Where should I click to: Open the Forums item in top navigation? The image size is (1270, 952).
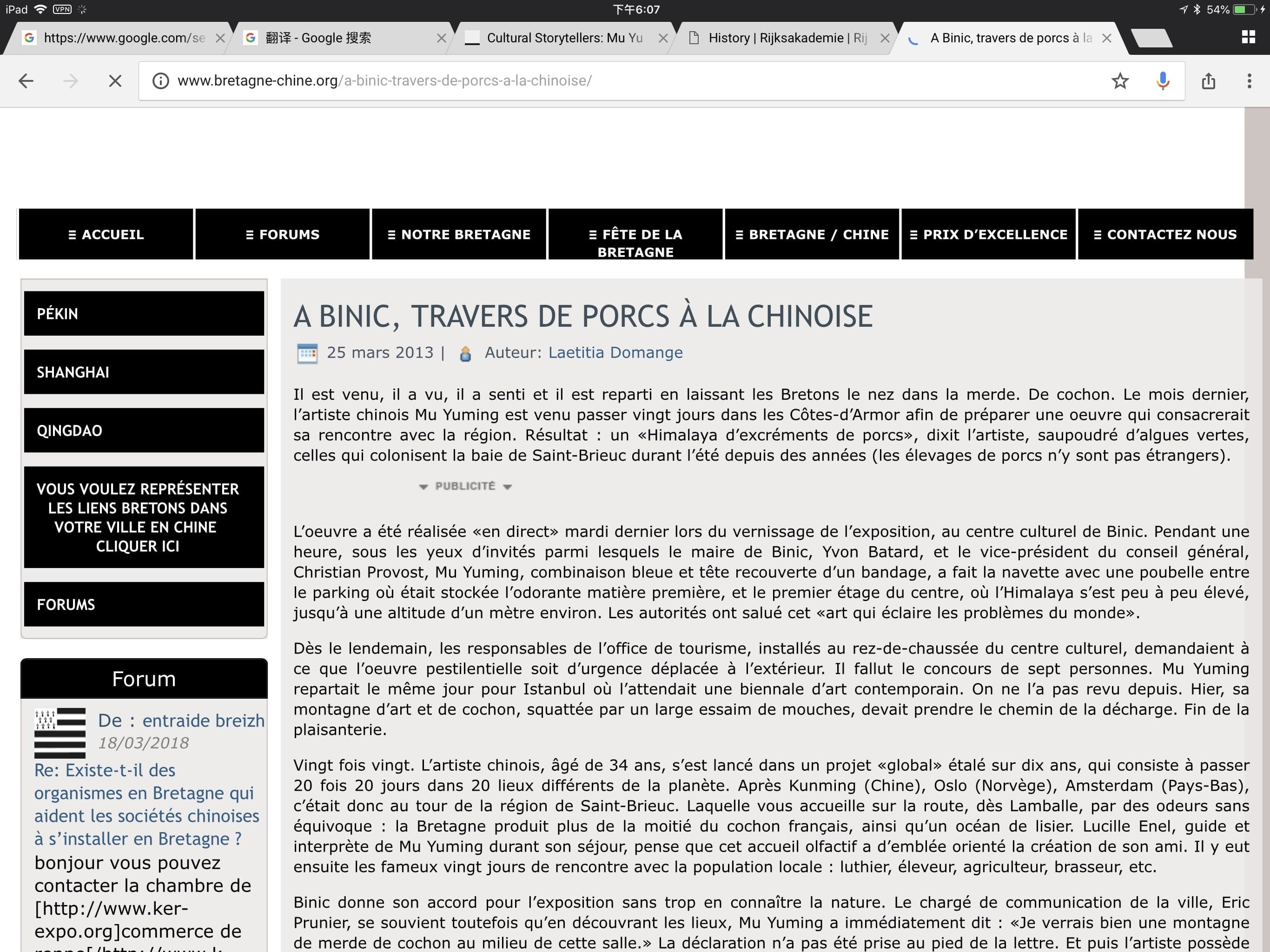[x=283, y=234]
